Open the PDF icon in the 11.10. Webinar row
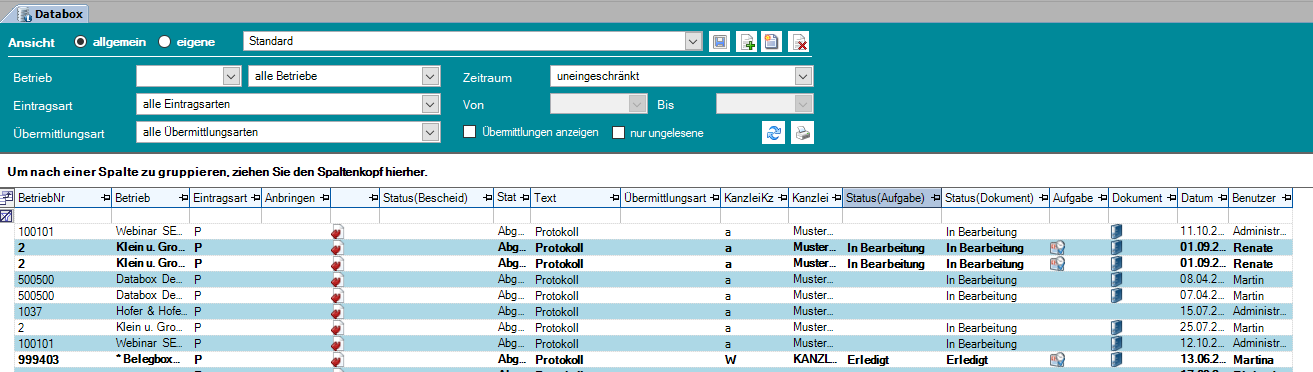The image size is (1313, 372). coord(337,231)
